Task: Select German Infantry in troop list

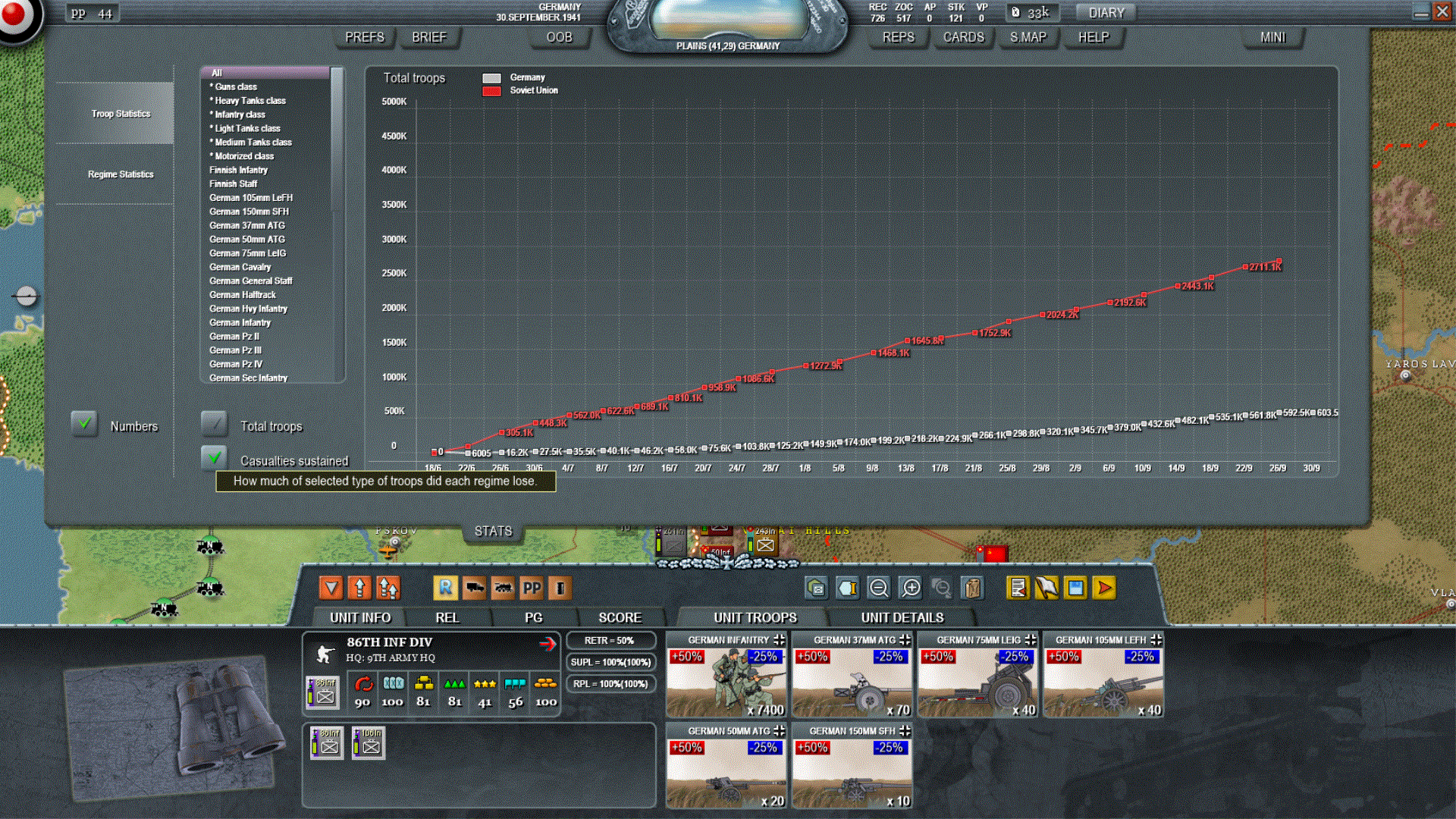Action: (240, 322)
